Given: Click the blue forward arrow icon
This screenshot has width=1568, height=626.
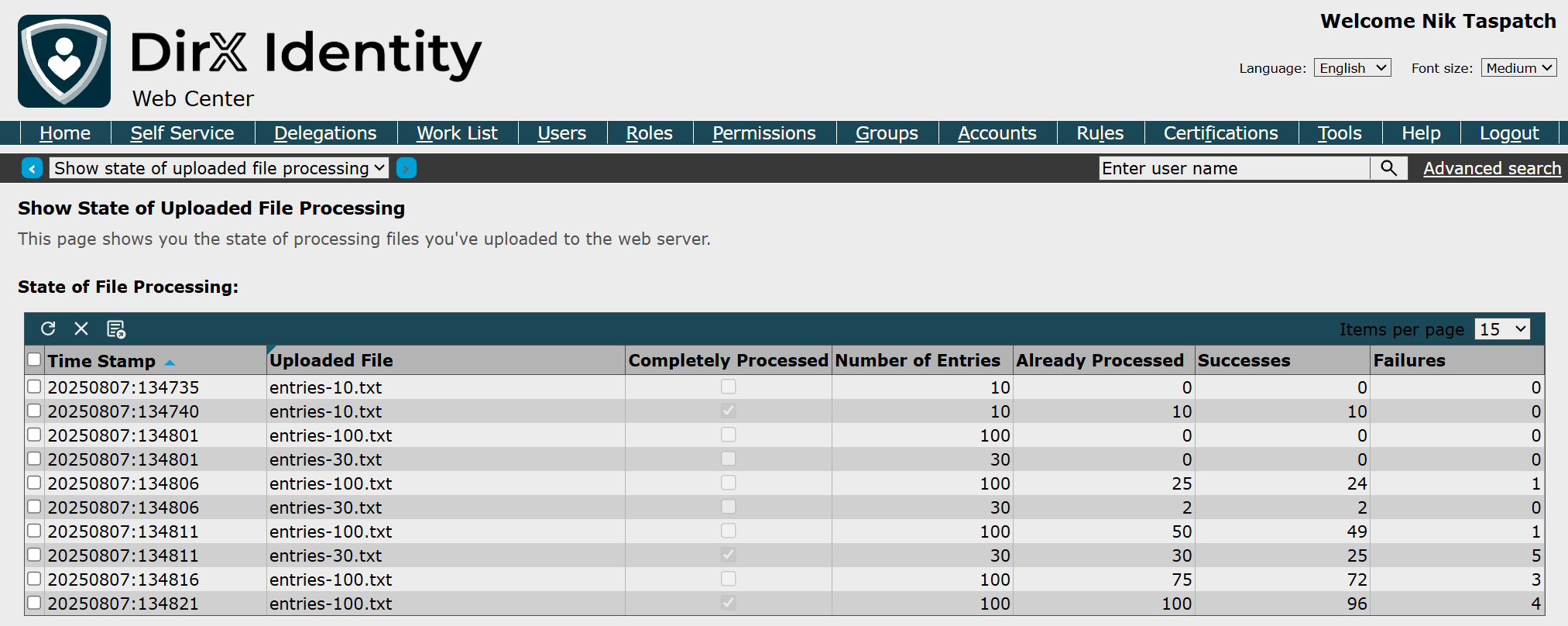Looking at the screenshot, I should (x=407, y=168).
